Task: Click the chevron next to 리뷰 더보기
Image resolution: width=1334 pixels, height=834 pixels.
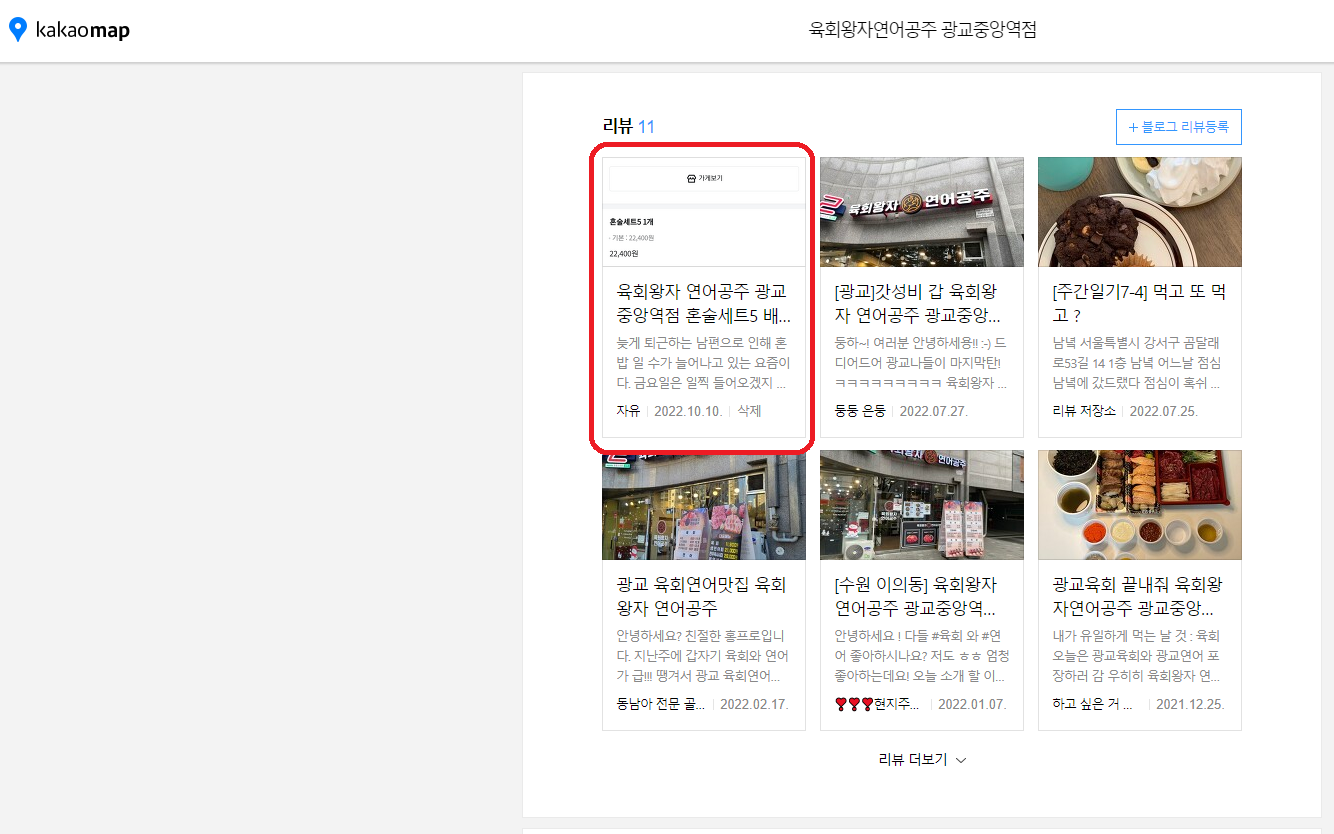Action: (961, 760)
